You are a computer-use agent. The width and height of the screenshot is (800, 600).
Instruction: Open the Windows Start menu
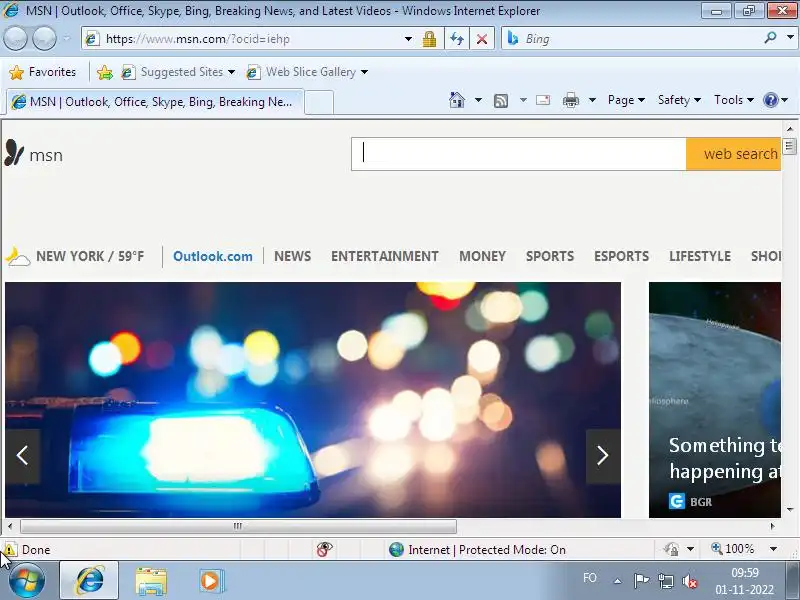(27, 580)
